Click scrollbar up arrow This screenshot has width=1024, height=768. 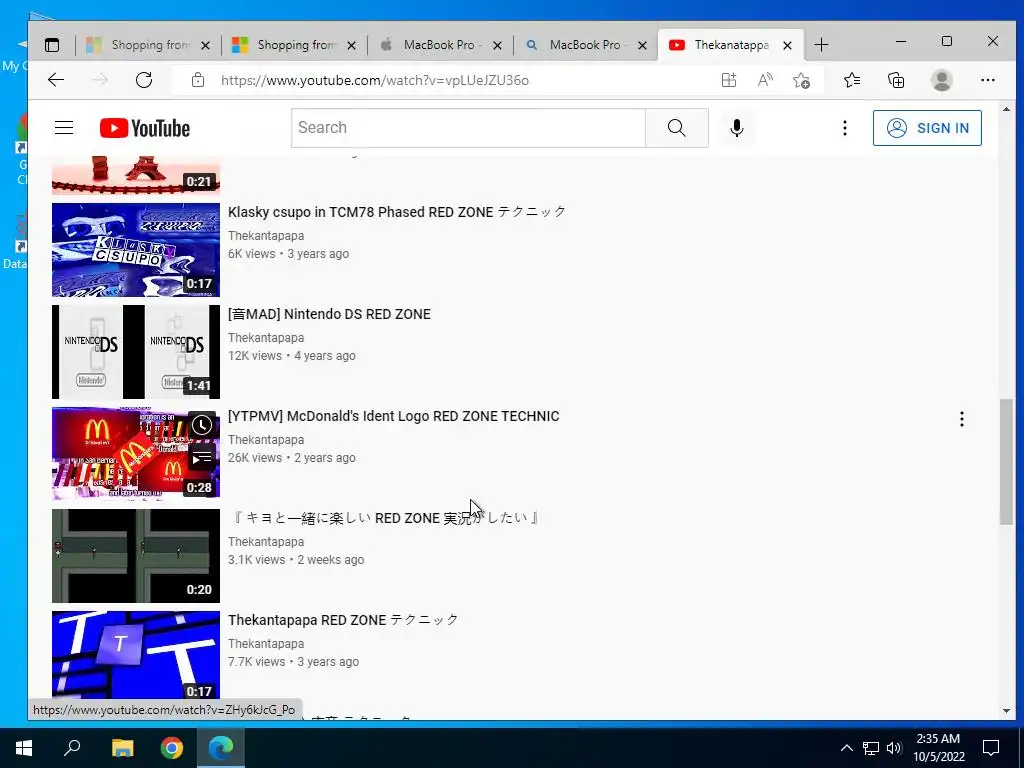pos(1006,110)
